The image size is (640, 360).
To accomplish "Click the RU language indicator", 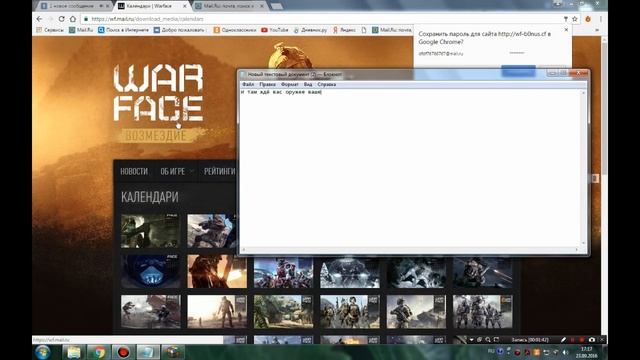I will pyautogui.click(x=491, y=351).
